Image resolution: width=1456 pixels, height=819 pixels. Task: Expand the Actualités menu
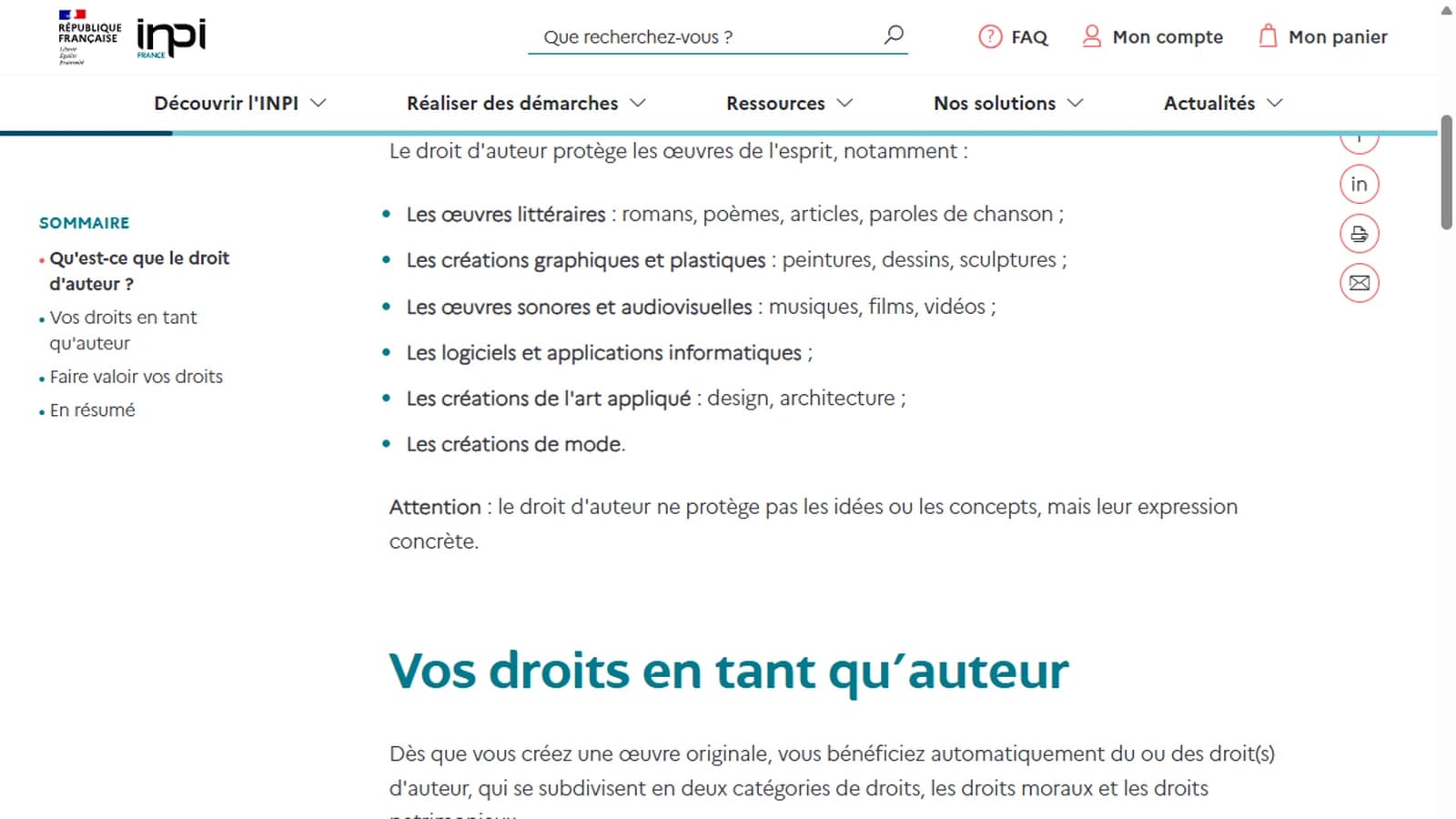pyautogui.click(x=1223, y=104)
